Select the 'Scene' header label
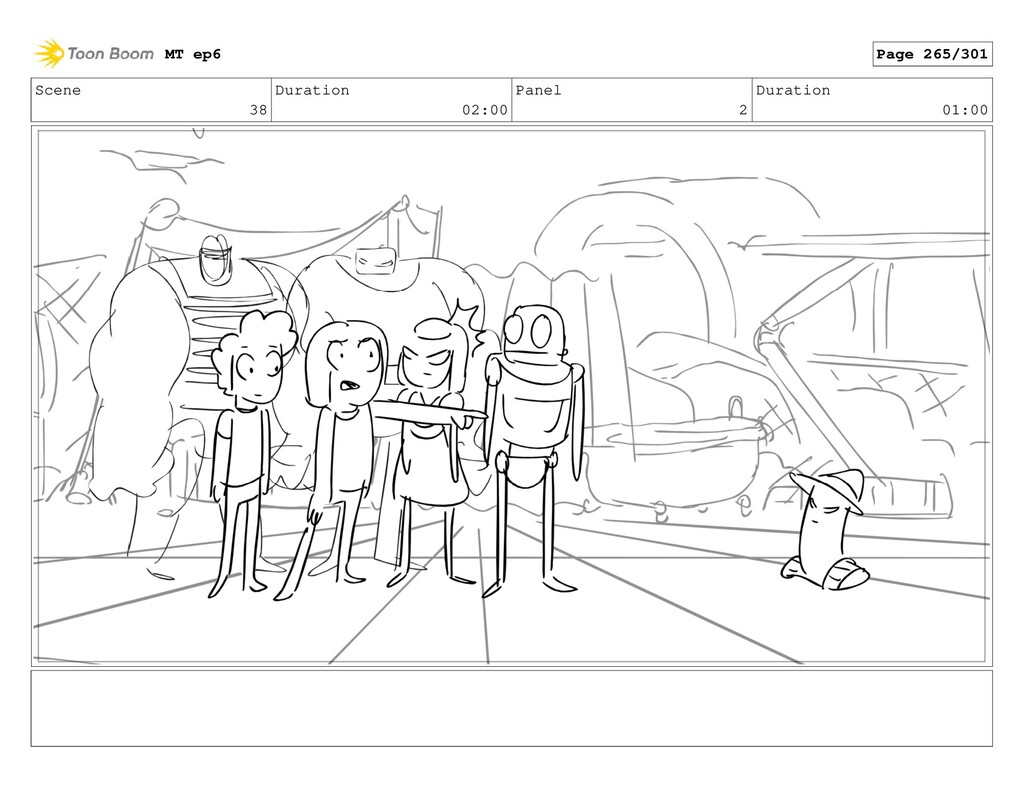This screenshot has width=1024, height=793. [58, 90]
